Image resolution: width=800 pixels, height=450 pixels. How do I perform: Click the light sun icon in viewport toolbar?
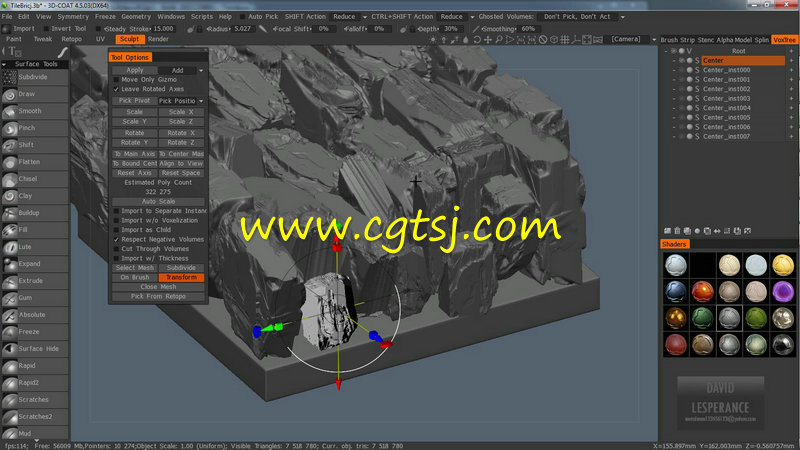click(433, 39)
